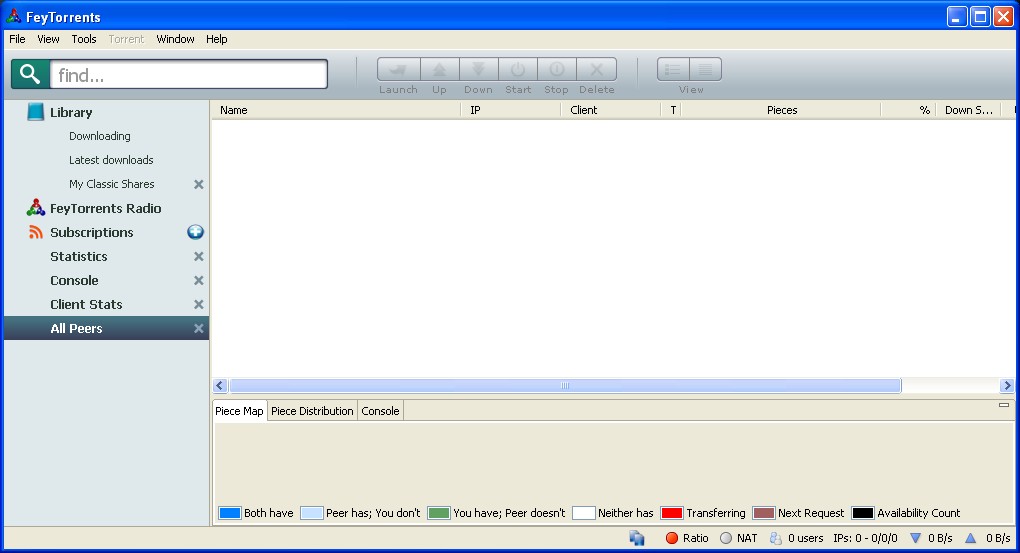
Task: Close the All Peers sidebar entry
Action: (x=198, y=329)
